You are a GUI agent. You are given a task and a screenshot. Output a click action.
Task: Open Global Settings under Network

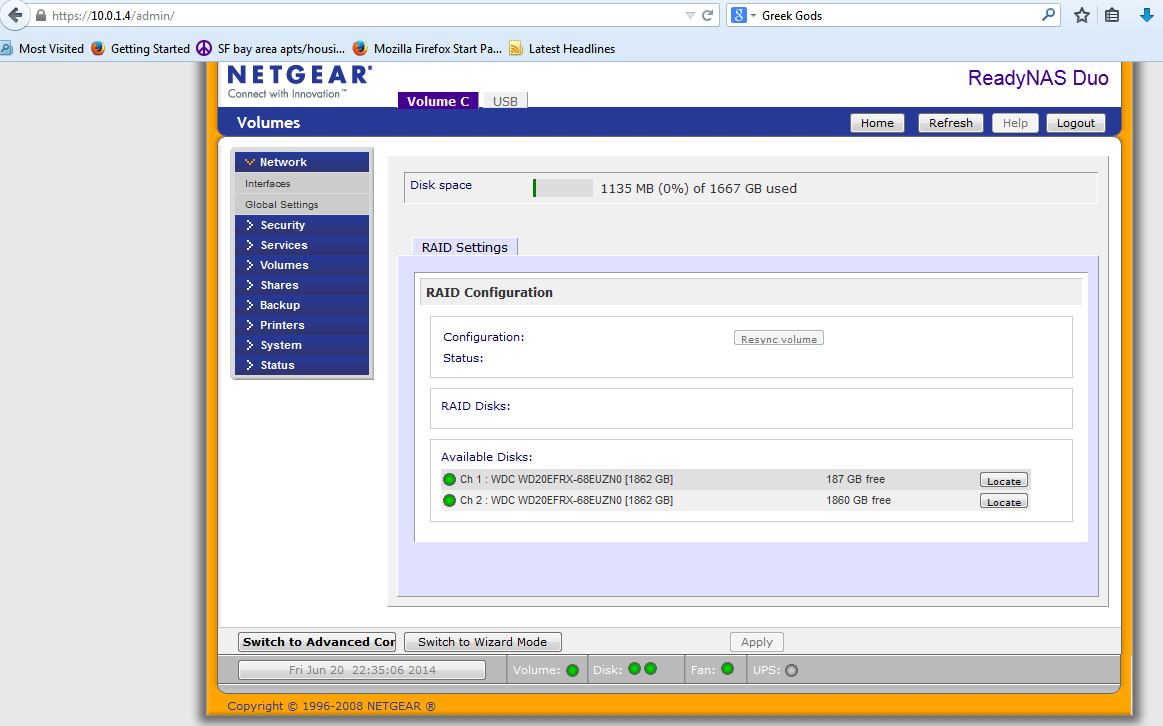click(282, 204)
